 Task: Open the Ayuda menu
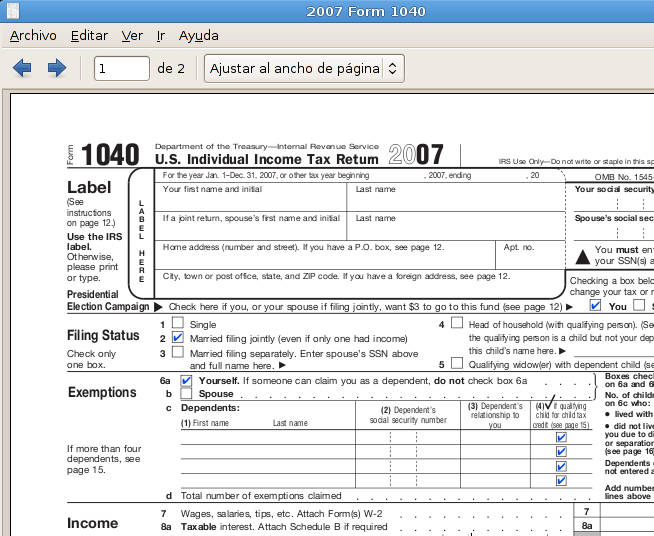pos(198,35)
